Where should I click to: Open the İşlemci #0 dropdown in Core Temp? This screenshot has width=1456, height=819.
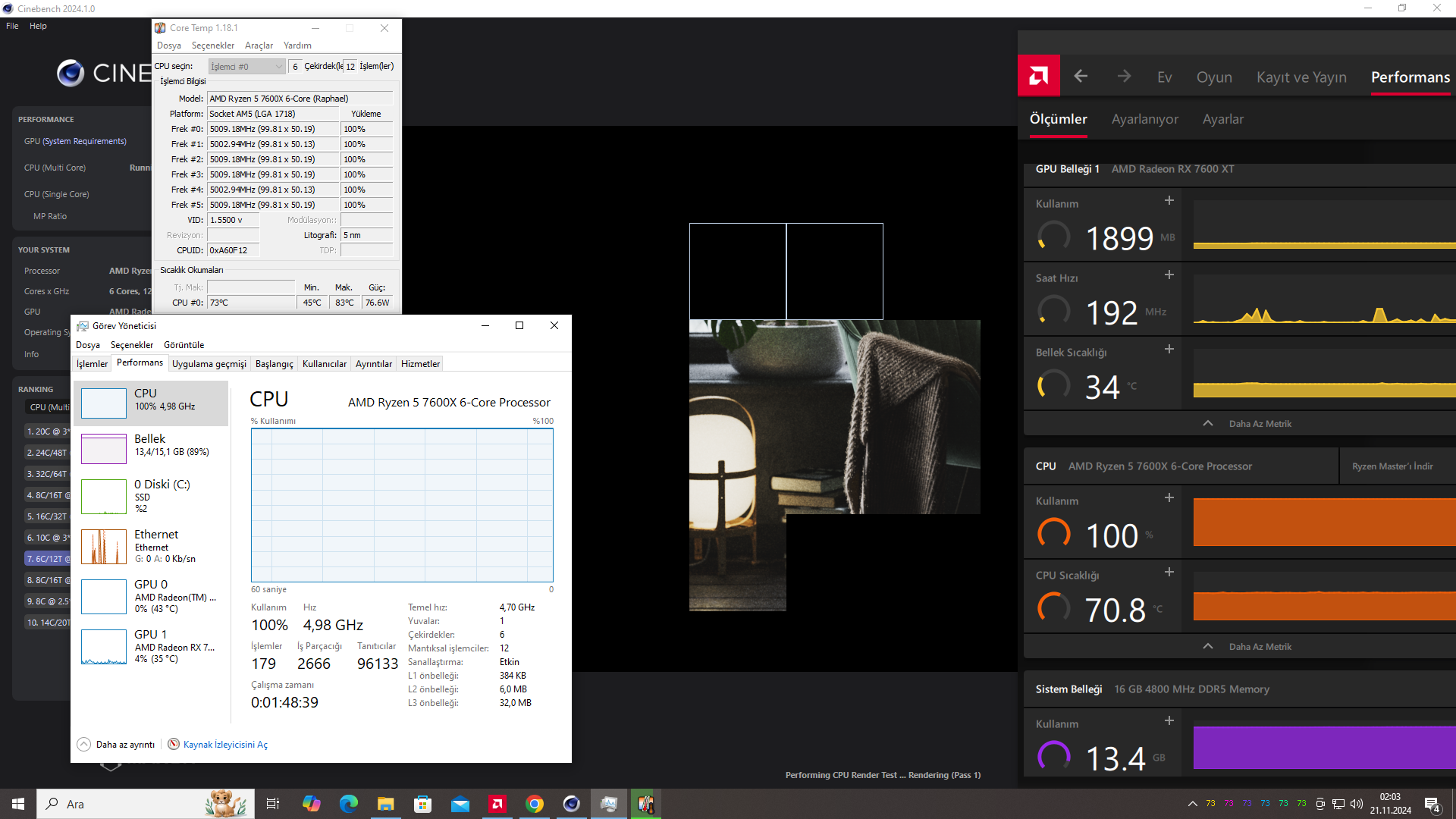(x=246, y=67)
